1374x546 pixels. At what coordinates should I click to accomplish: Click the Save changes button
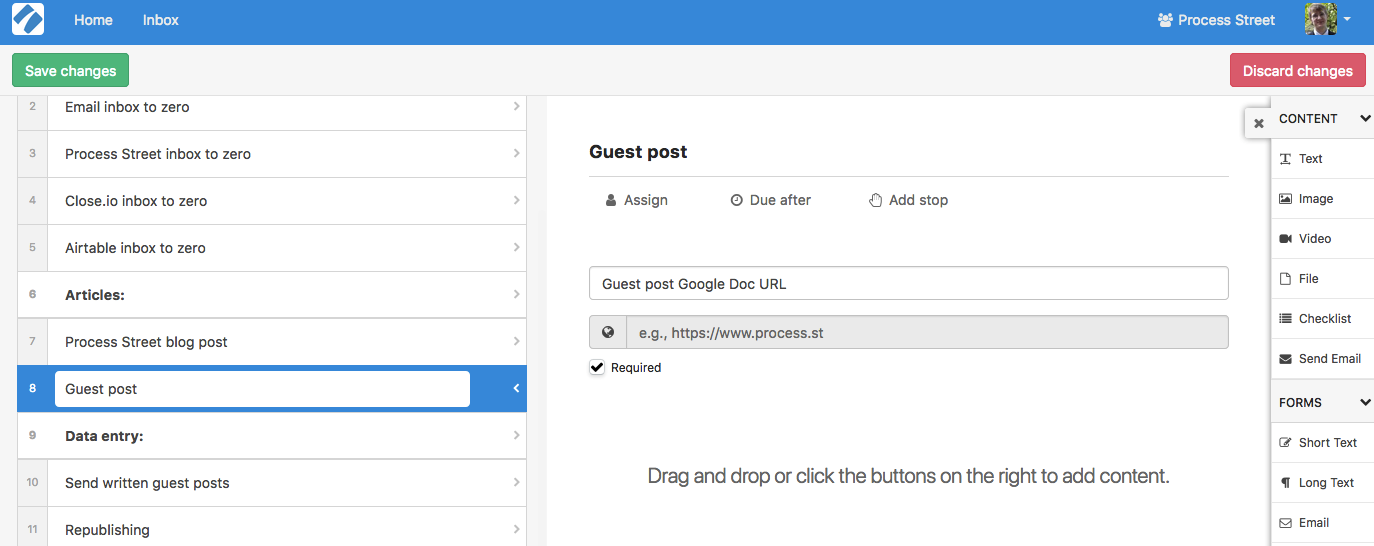70,71
